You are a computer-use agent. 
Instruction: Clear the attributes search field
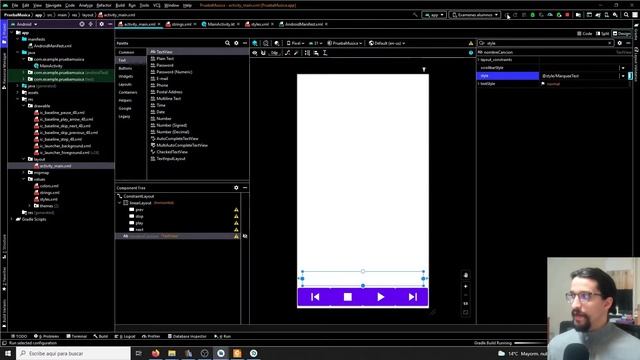[610, 43]
